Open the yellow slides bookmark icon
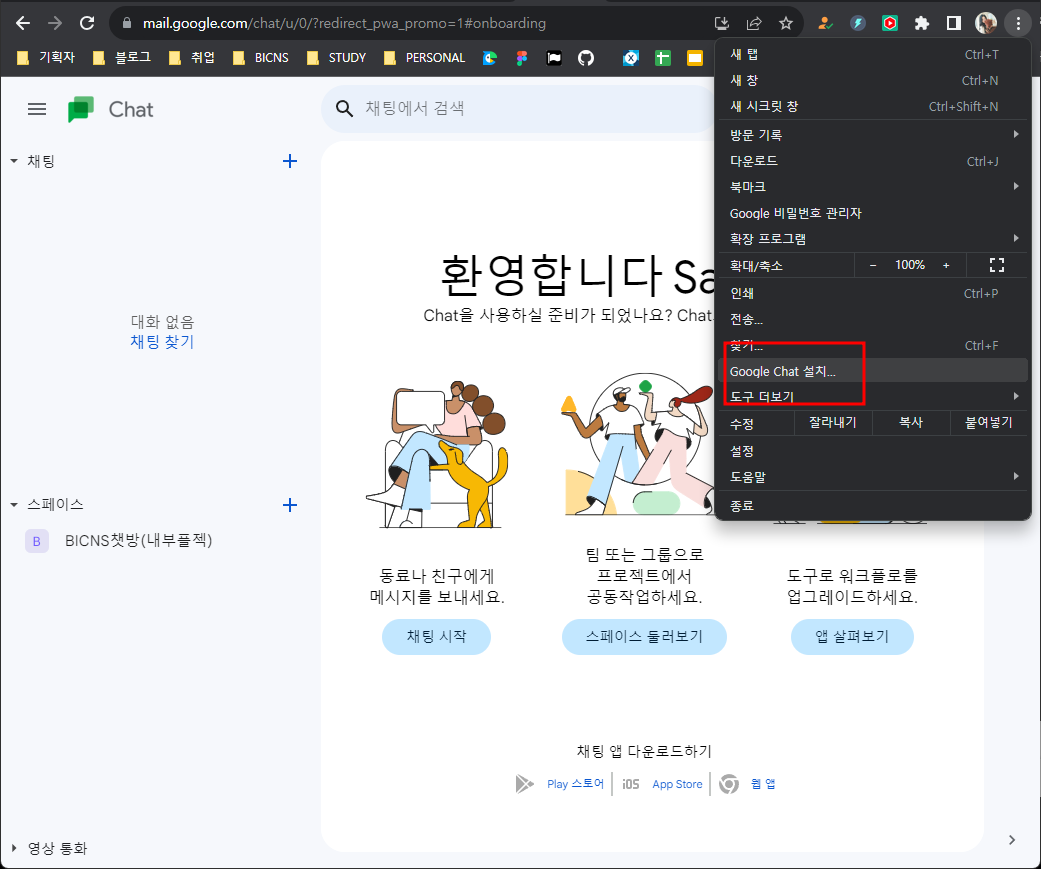The height and width of the screenshot is (869, 1041). click(694, 58)
